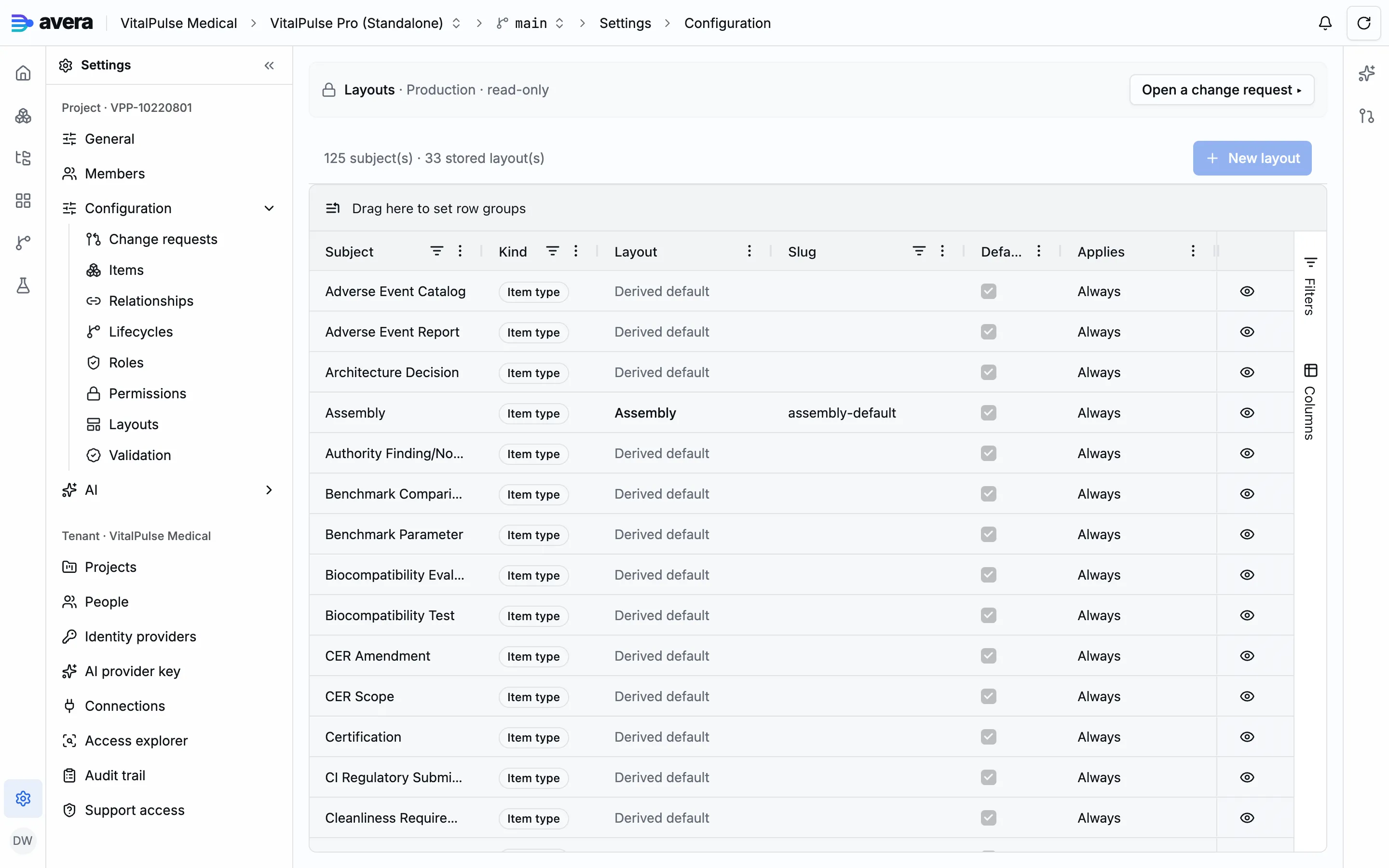Go to VitalPulse Medical breadcrumb
The image size is (1389, 868).
(x=178, y=23)
